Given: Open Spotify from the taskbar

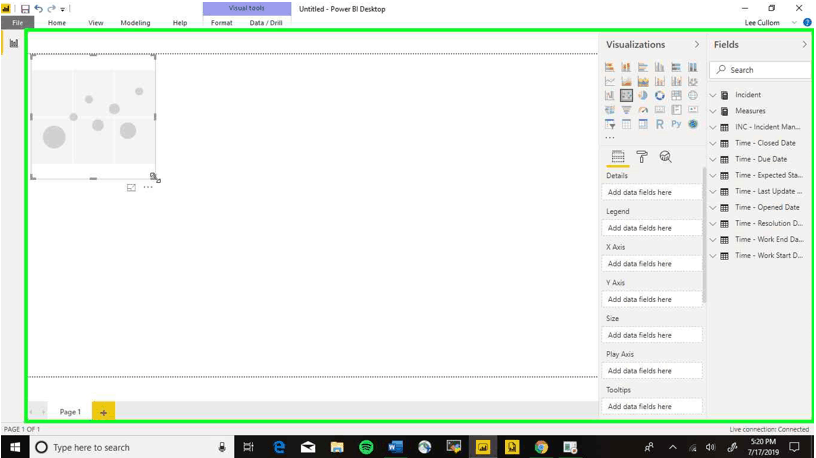Looking at the screenshot, I should (366, 447).
